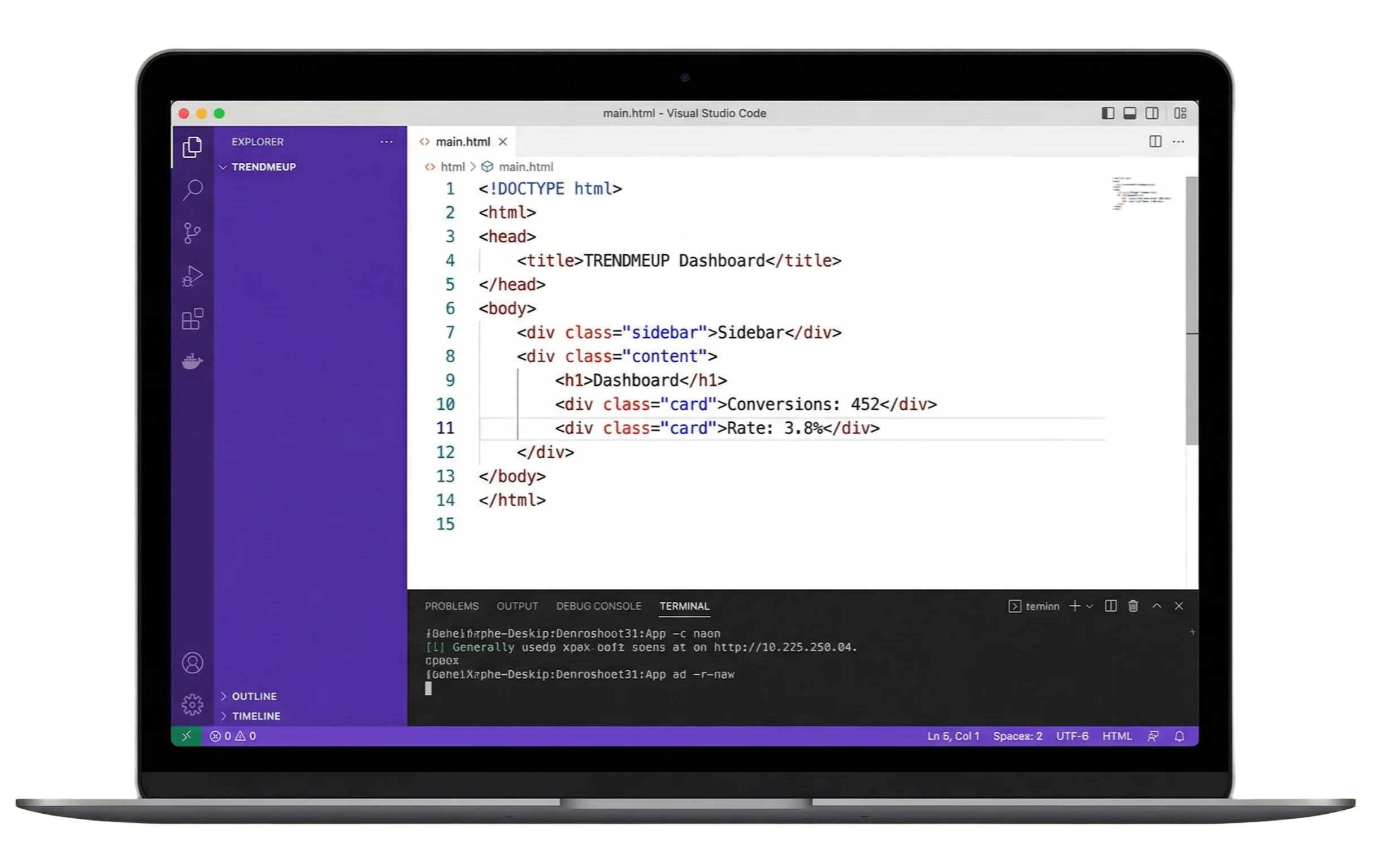Toggle the primary sidebar visibility
Screen dimensions: 1373x868
pyautogui.click(x=1107, y=114)
